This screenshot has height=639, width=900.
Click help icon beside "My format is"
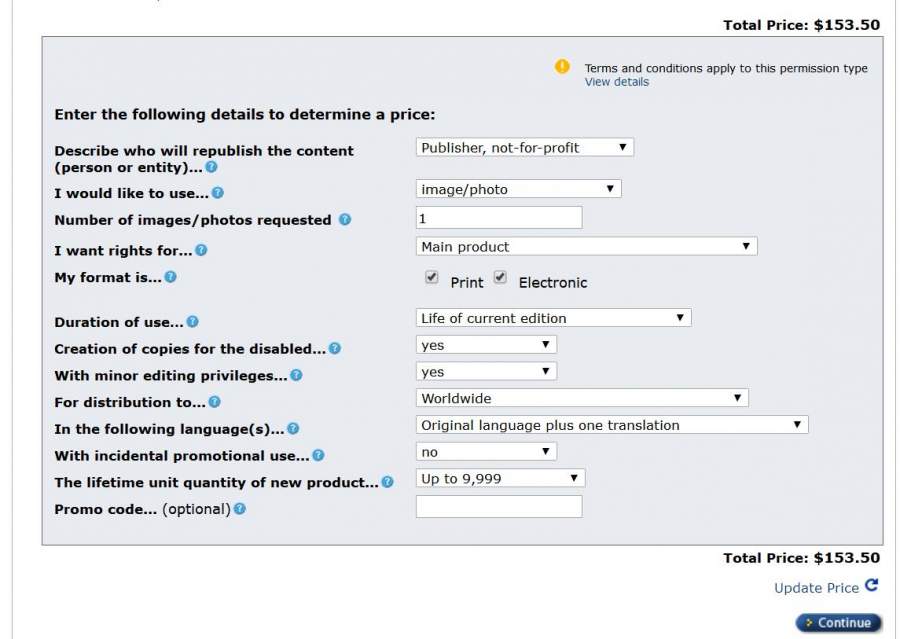coord(170,277)
